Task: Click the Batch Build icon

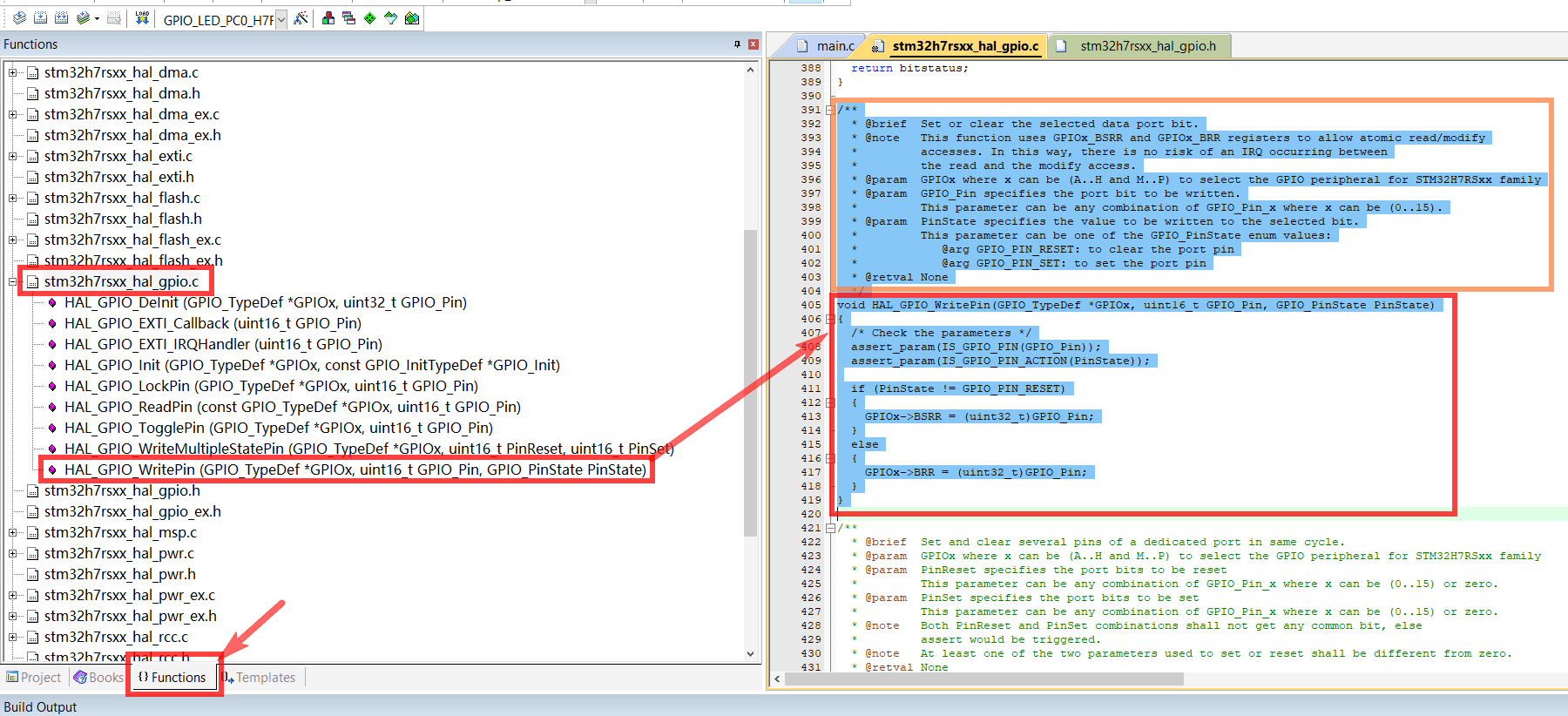Action: (83, 18)
